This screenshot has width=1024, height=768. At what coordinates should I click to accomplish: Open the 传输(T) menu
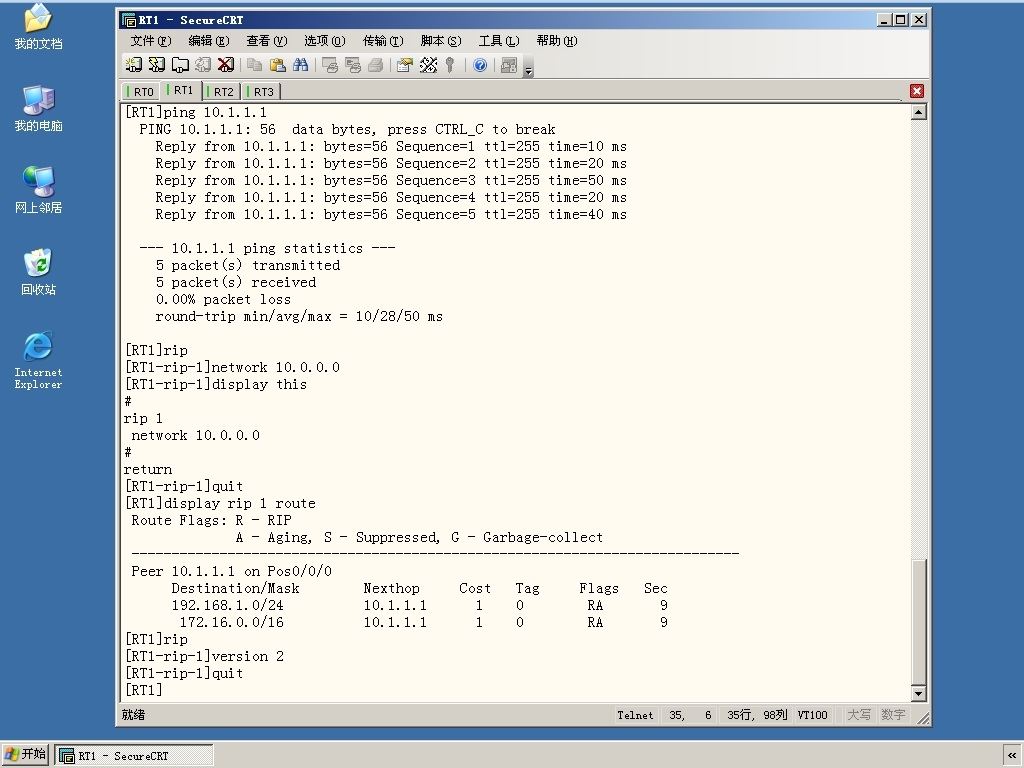tap(383, 40)
